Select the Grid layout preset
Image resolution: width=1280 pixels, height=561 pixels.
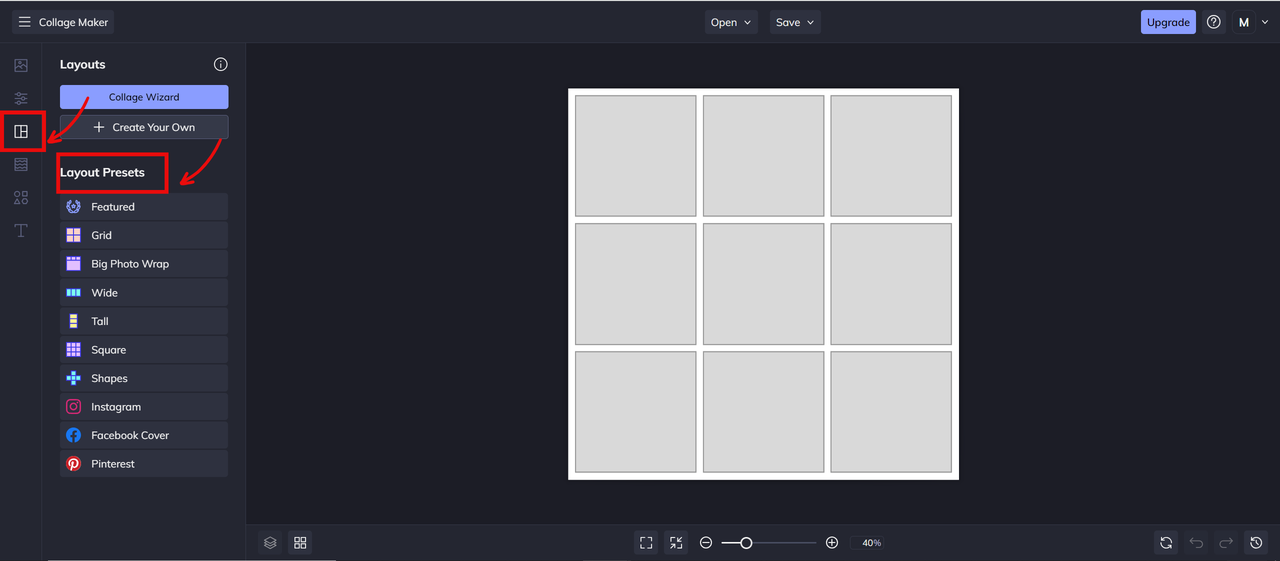click(x=144, y=235)
